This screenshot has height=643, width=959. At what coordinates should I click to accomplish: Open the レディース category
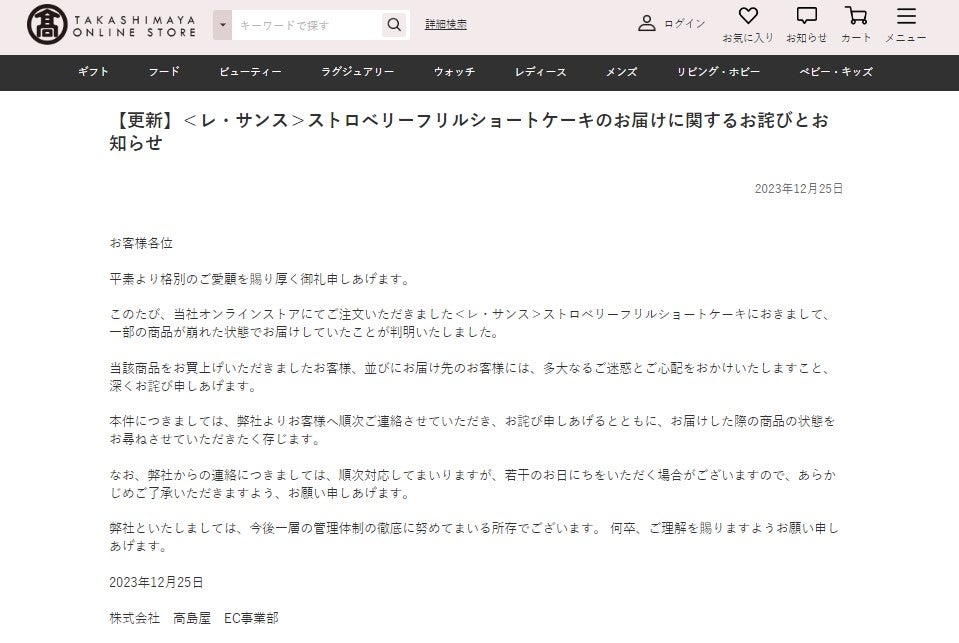coord(540,72)
